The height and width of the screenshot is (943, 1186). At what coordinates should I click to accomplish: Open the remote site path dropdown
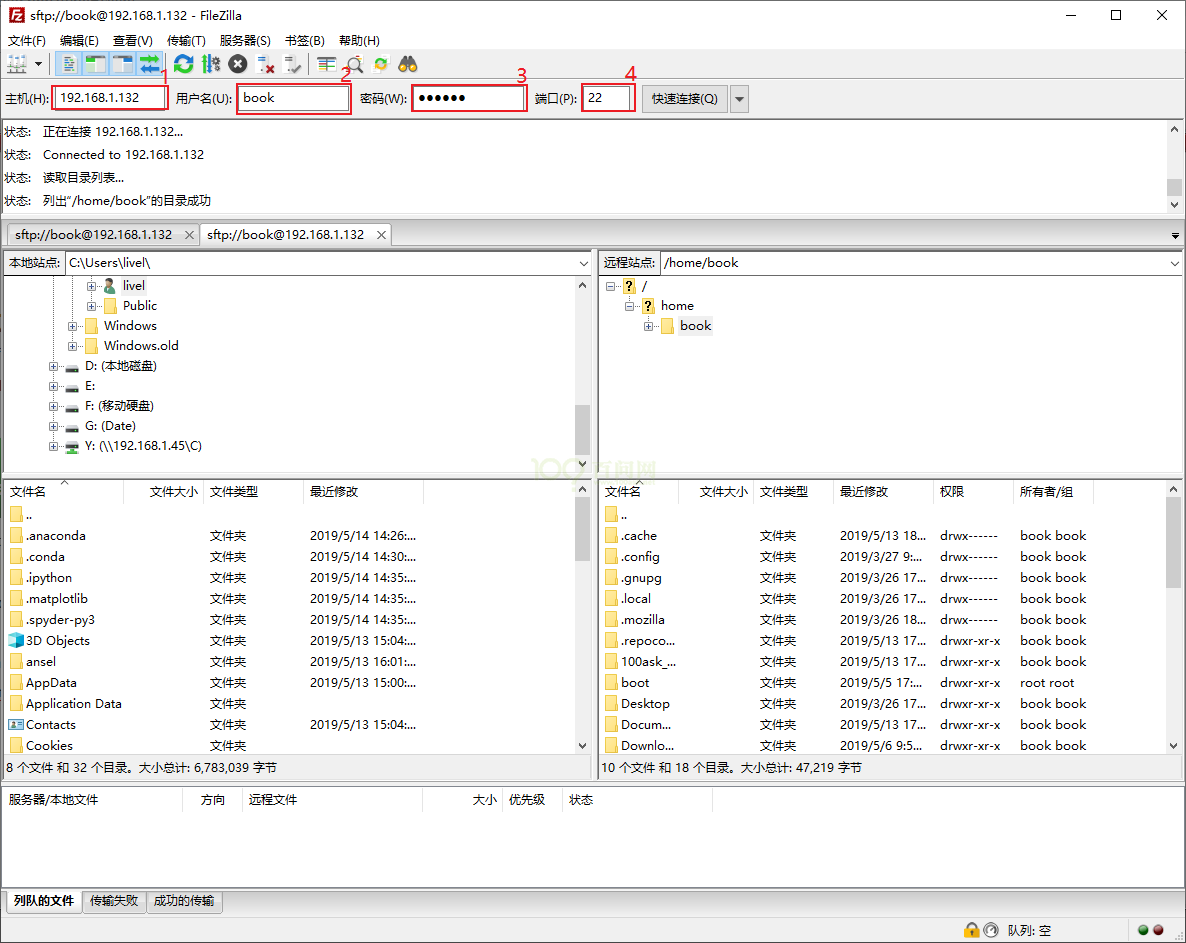(1174, 263)
